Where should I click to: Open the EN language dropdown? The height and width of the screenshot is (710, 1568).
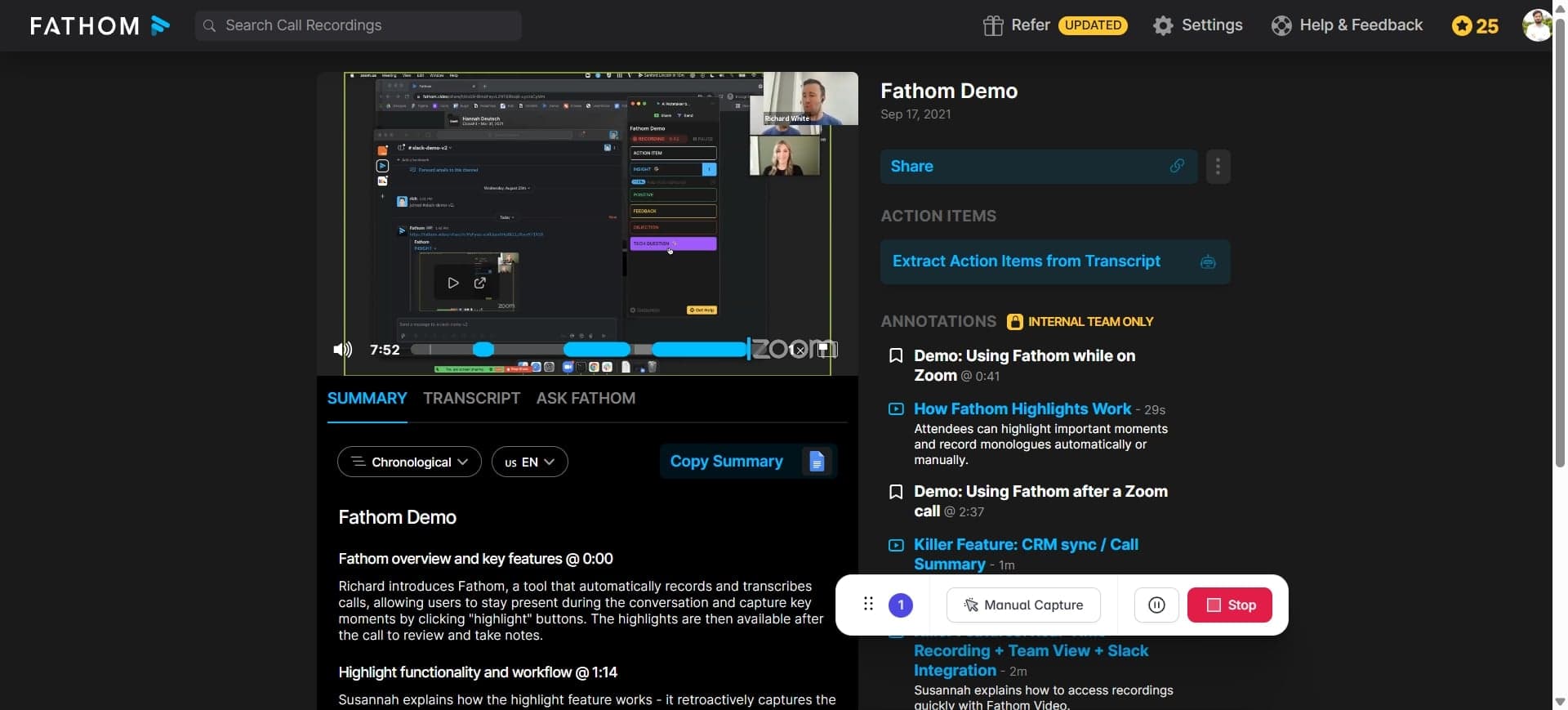pos(529,462)
